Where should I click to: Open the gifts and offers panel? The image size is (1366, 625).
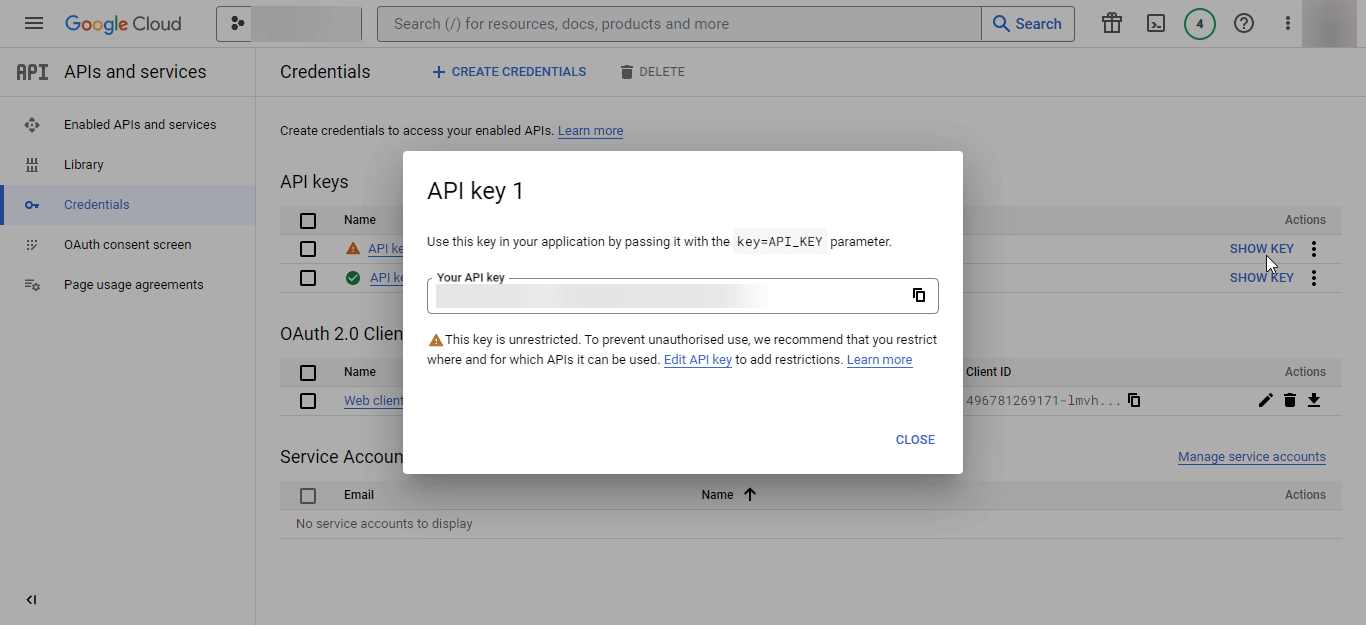click(1111, 23)
